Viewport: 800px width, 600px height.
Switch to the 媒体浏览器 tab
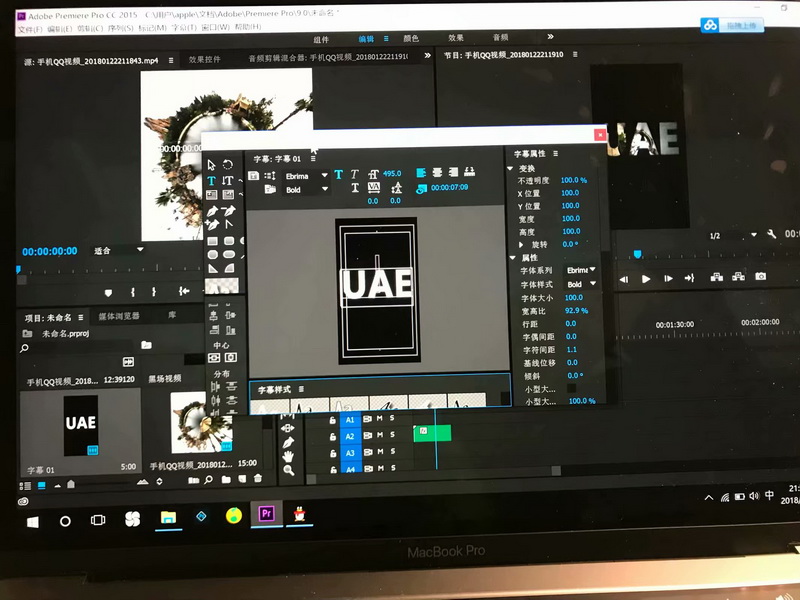click(119, 316)
